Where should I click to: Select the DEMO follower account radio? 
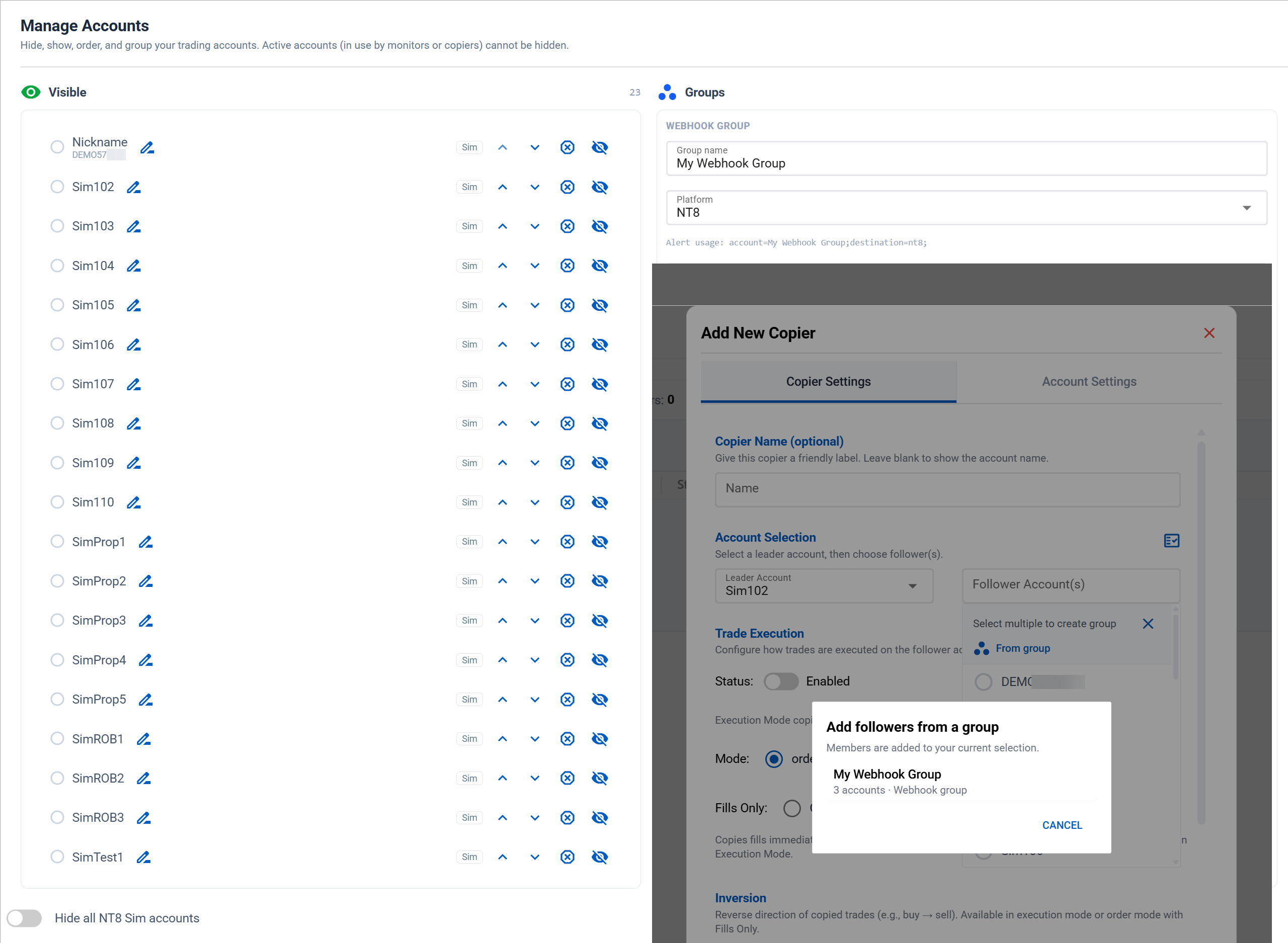tap(983, 681)
